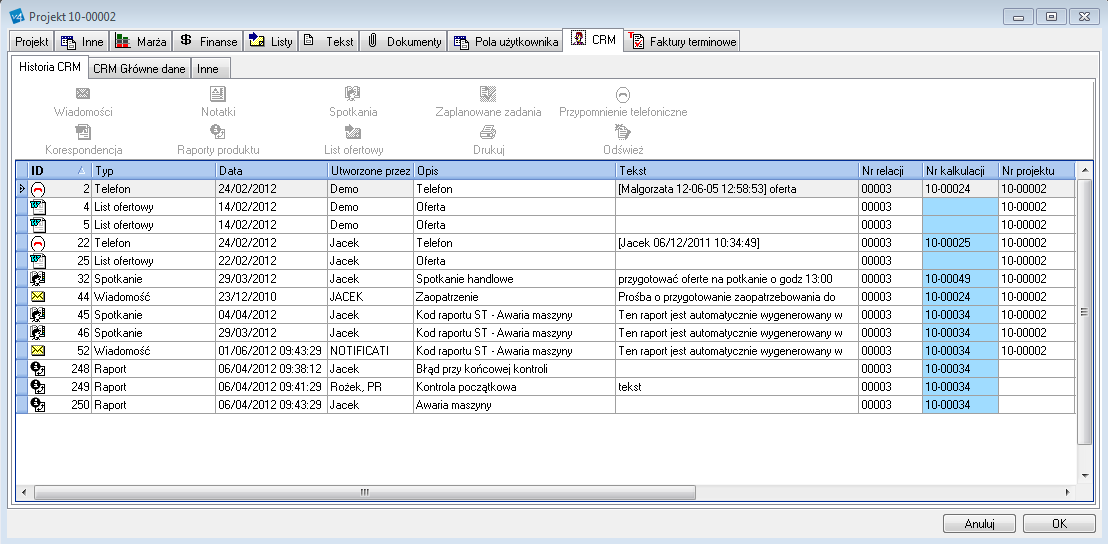Screen dimensions: 1108x544
Task: Click the List ofertowy toolbar icon
Action: (353, 131)
